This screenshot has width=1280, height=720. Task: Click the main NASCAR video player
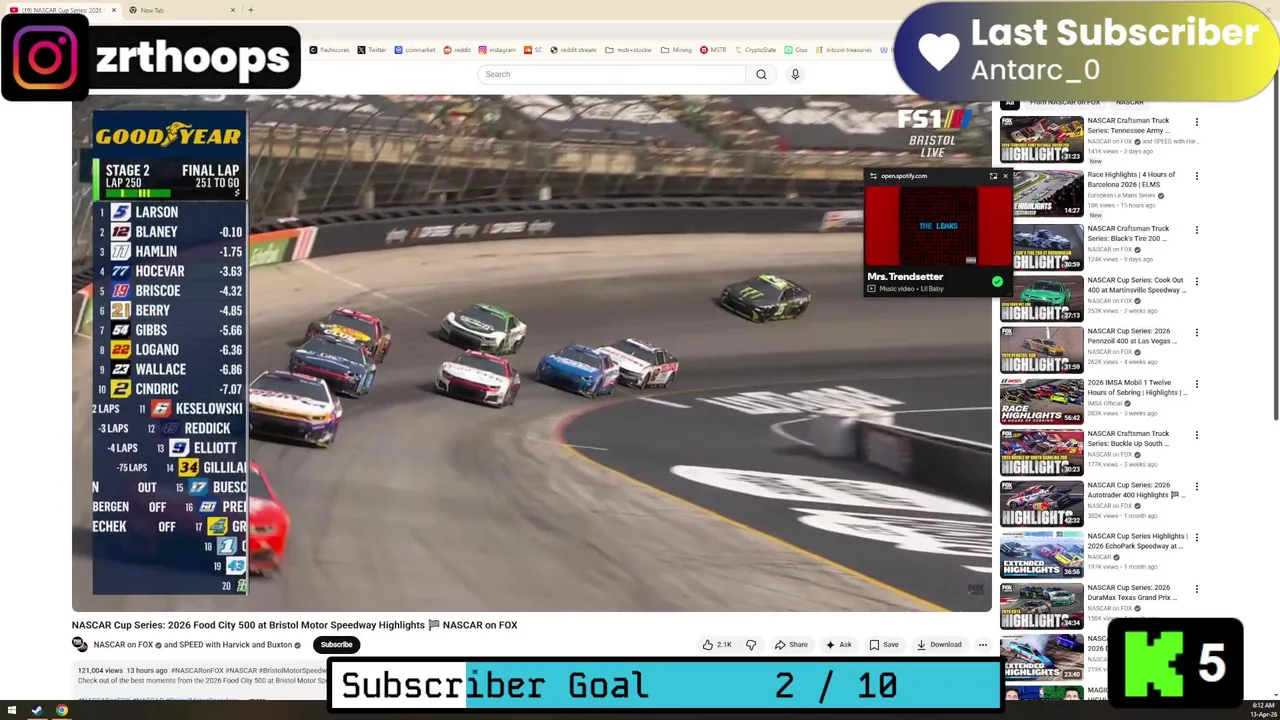tap(531, 352)
